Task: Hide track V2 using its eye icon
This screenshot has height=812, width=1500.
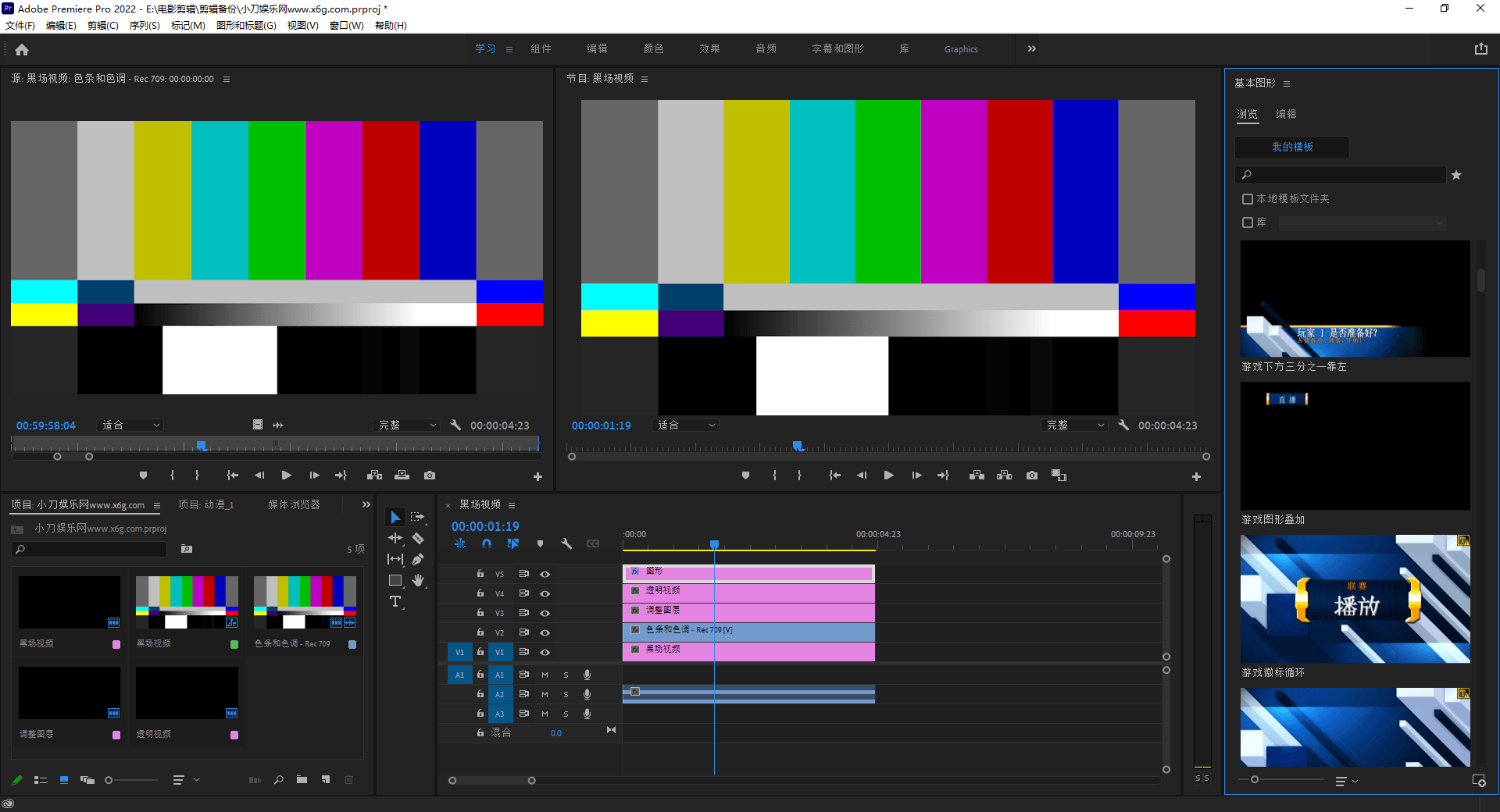Action: 545,632
